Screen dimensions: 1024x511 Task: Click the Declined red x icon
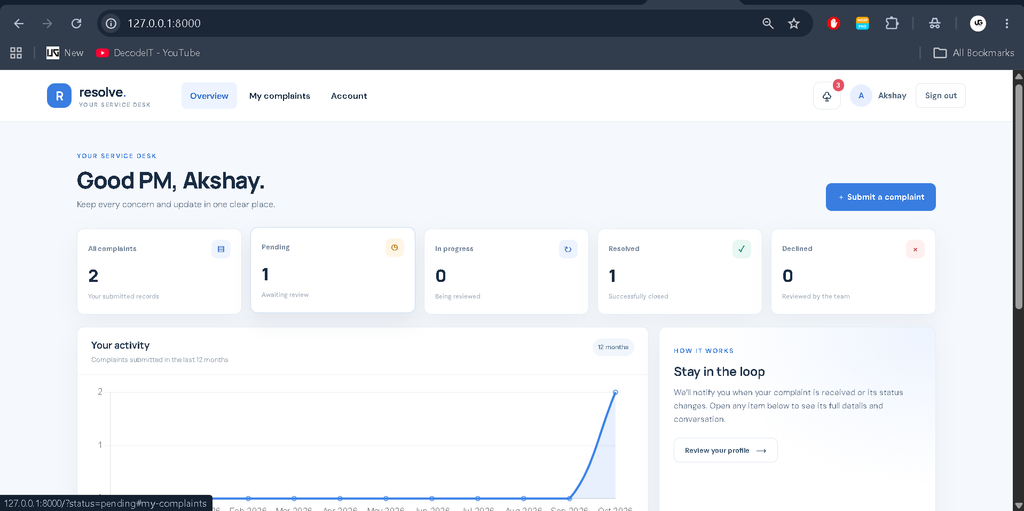pos(915,249)
